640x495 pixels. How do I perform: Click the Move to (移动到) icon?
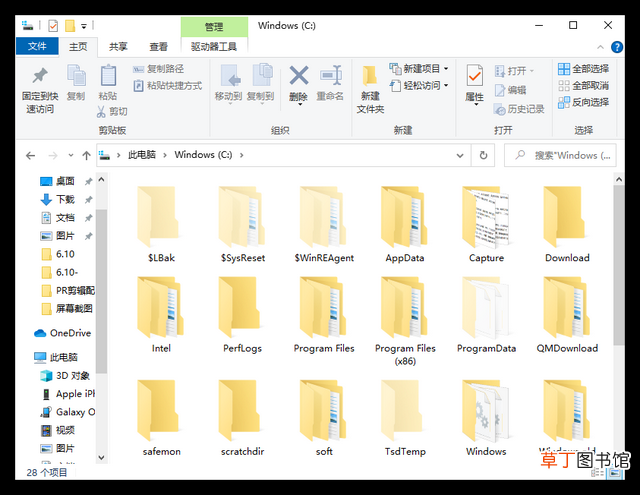click(x=230, y=75)
